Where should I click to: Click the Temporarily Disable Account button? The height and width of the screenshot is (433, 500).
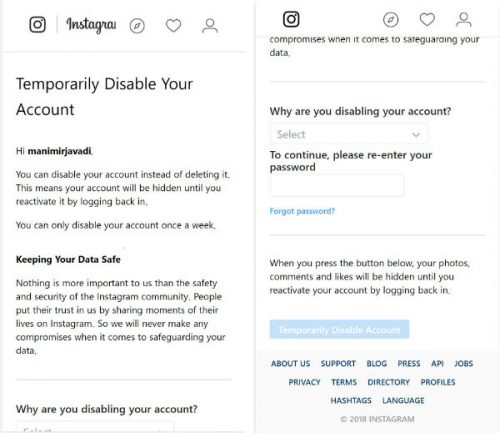point(339,330)
